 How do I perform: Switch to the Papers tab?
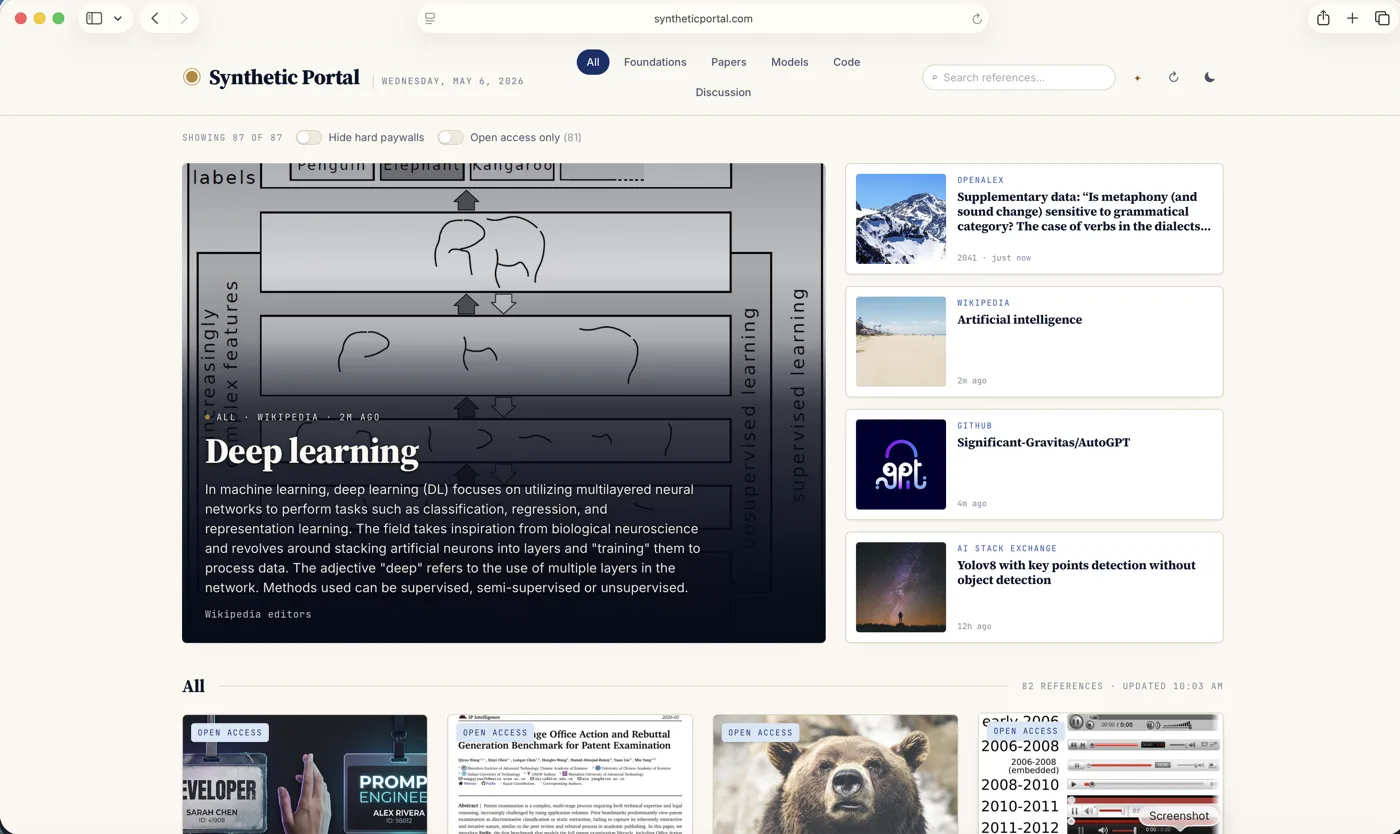click(729, 62)
